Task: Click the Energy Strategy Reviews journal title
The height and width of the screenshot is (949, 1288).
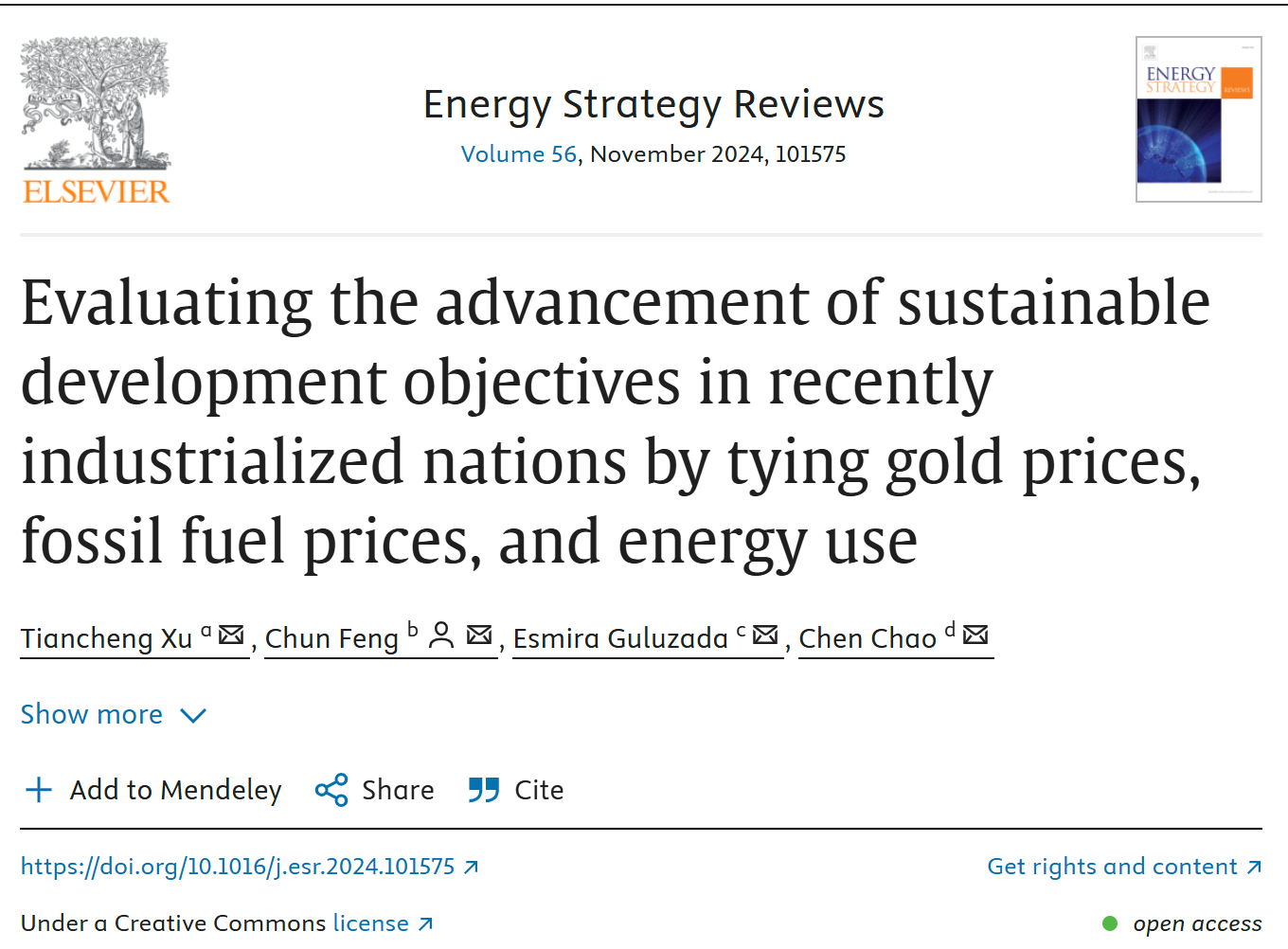Action: point(653,104)
